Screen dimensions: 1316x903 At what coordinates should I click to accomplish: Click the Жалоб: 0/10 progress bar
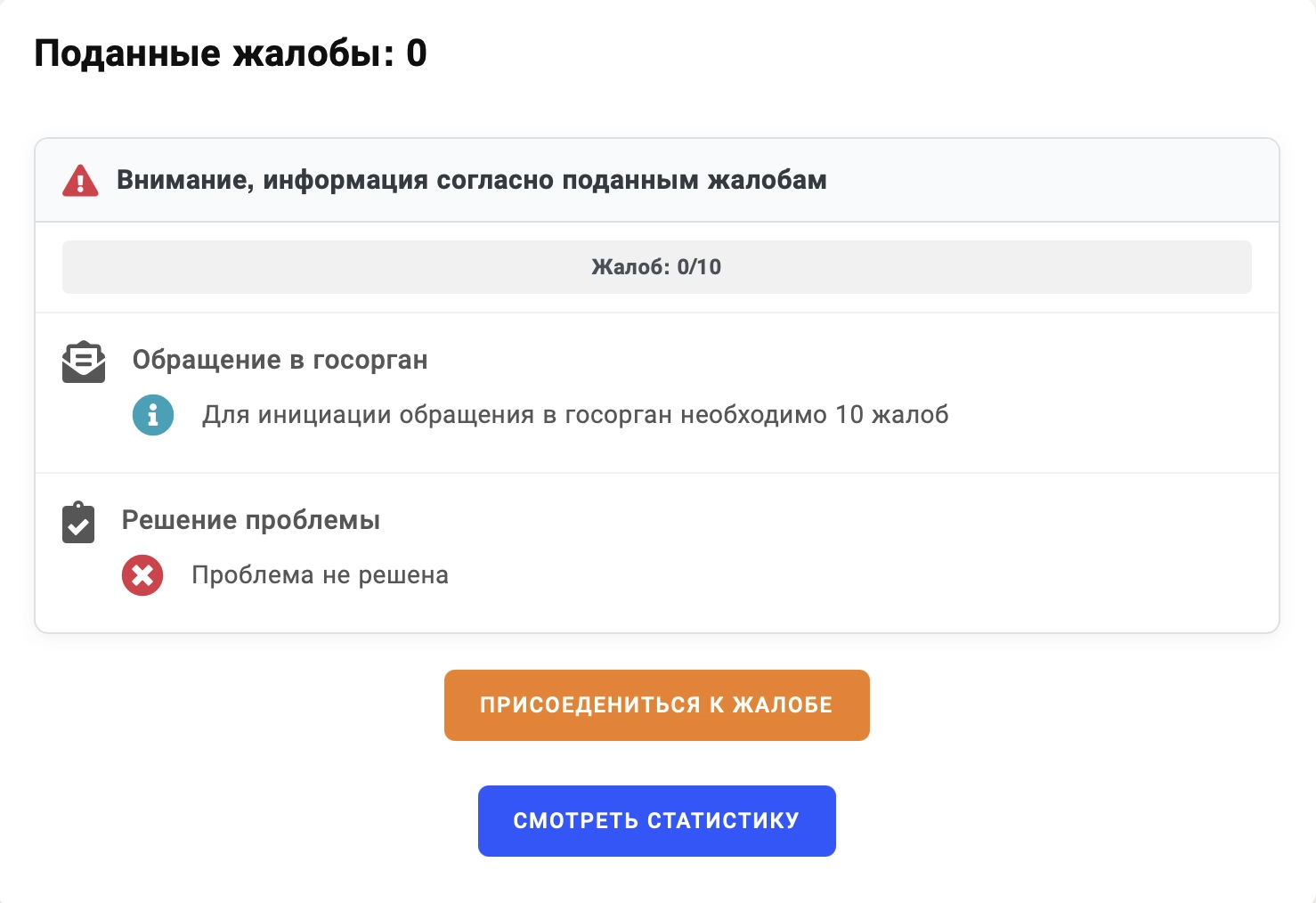656,267
